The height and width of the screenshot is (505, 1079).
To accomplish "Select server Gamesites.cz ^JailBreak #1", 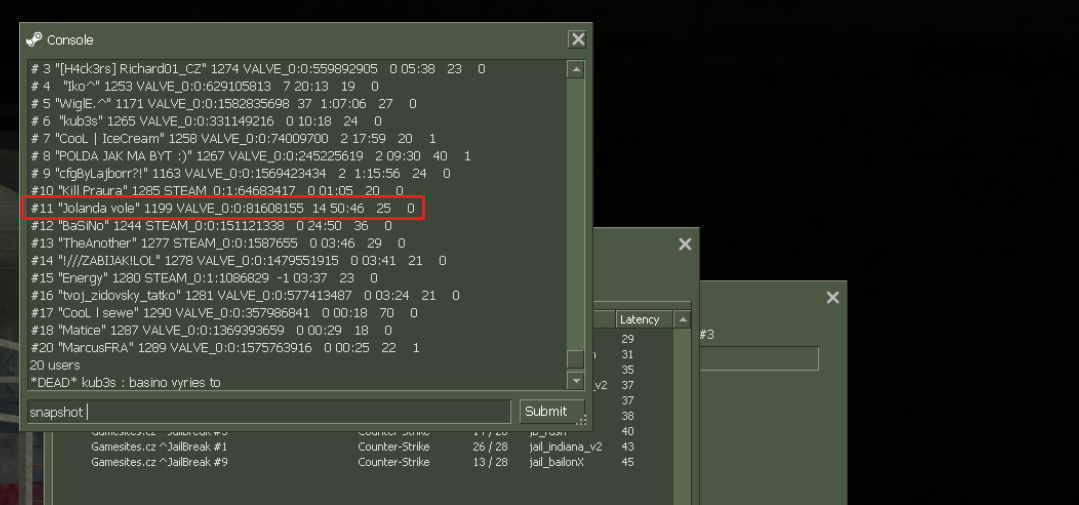I will click(159, 447).
